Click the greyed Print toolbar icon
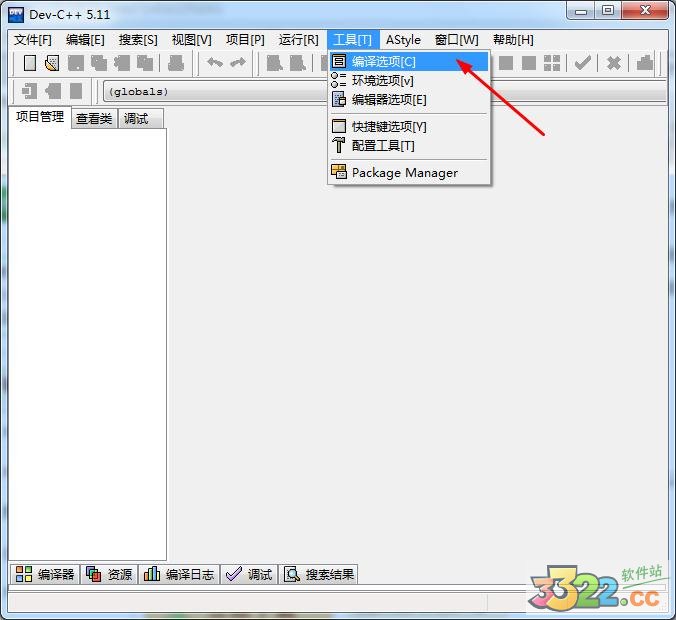The width and height of the screenshot is (676, 620). click(176, 63)
